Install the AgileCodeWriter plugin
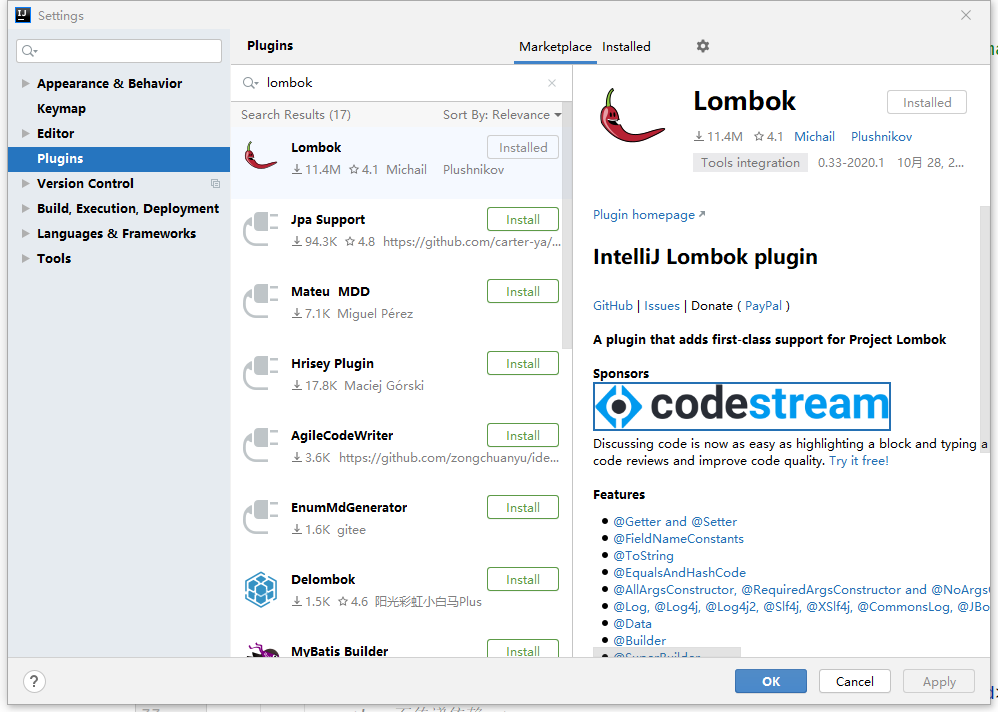Image resolution: width=998 pixels, height=712 pixels. pyautogui.click(x=523, y=435)
